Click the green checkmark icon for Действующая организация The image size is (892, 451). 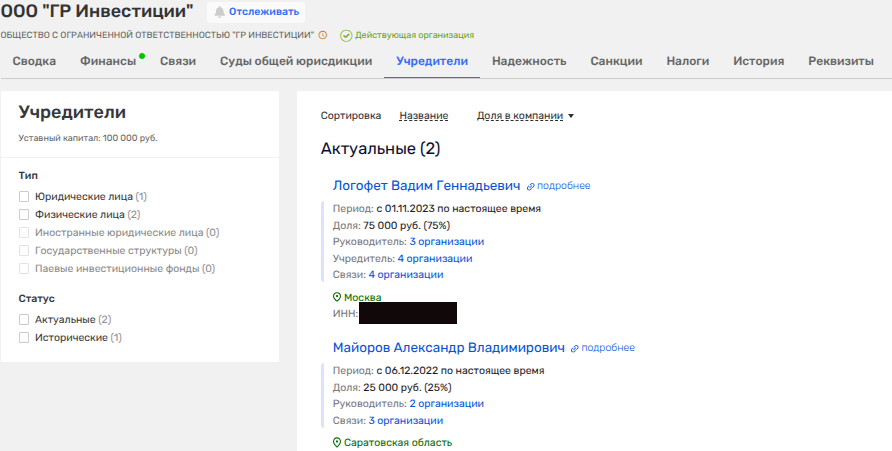coord(346,35)
